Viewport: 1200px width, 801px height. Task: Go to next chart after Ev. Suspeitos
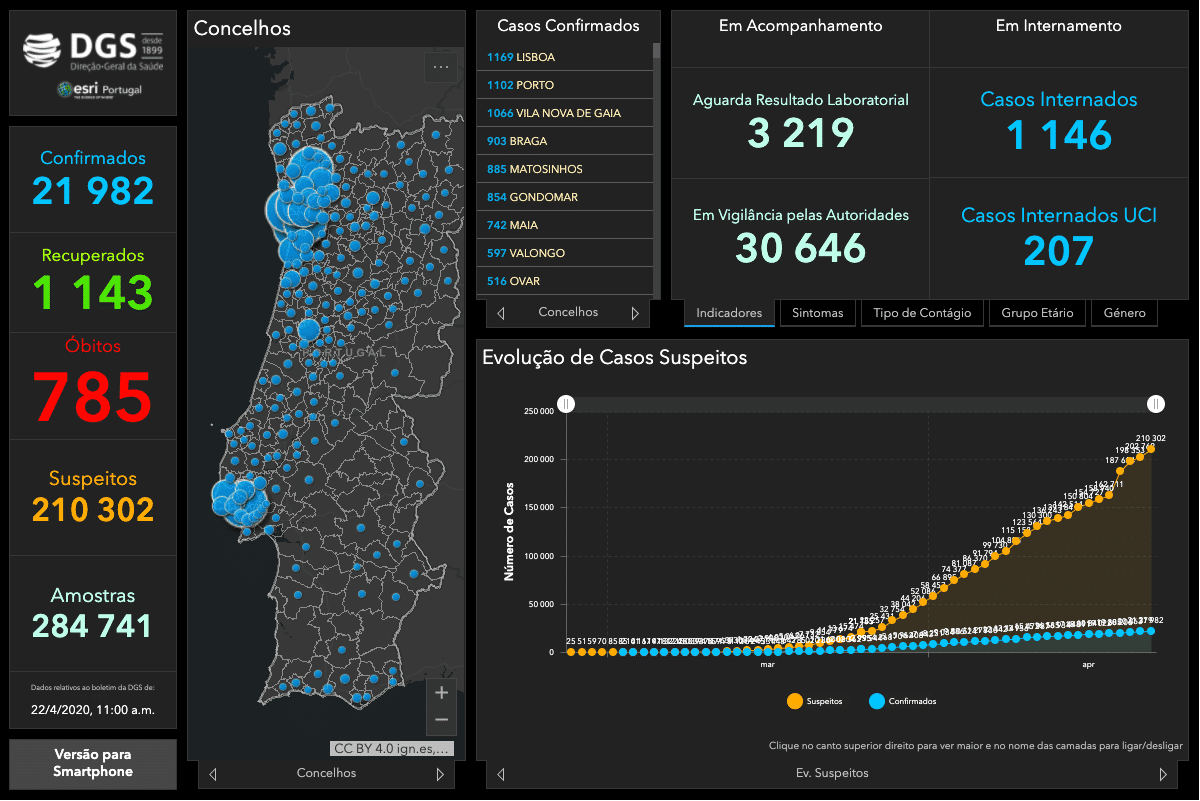pos(1162,773)
